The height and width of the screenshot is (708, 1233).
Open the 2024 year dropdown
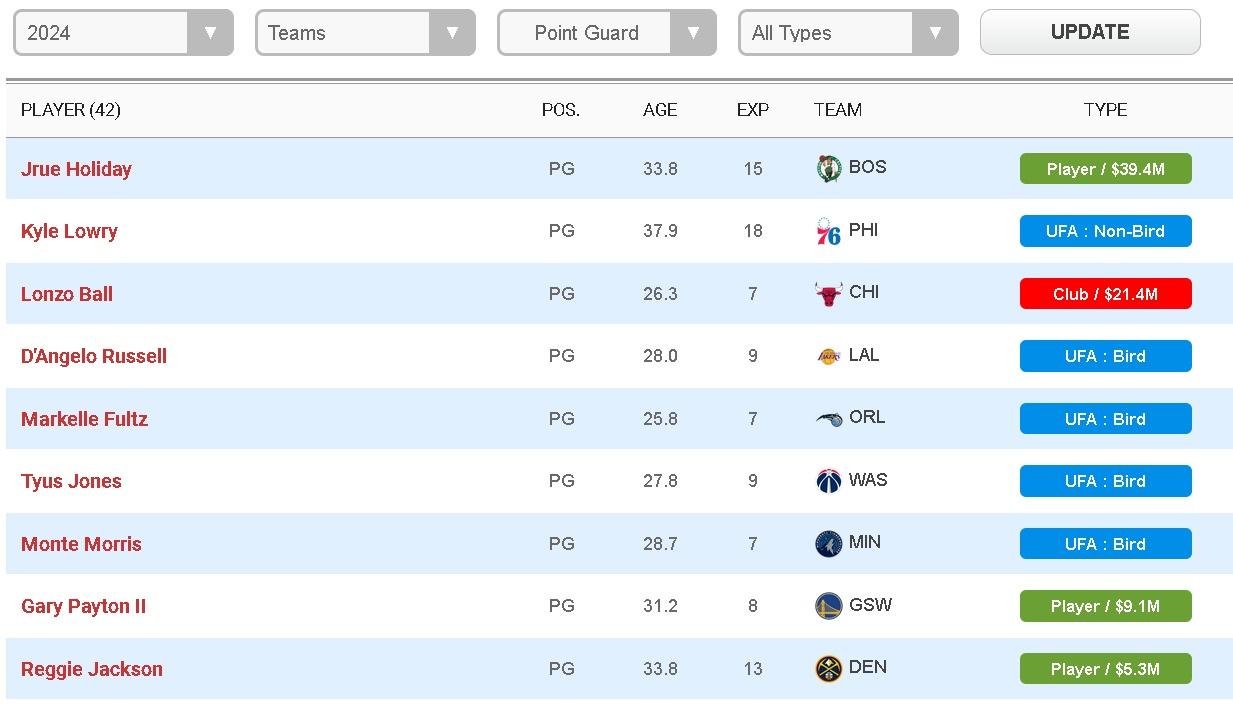pyautogui.click(x=123, y=33)
